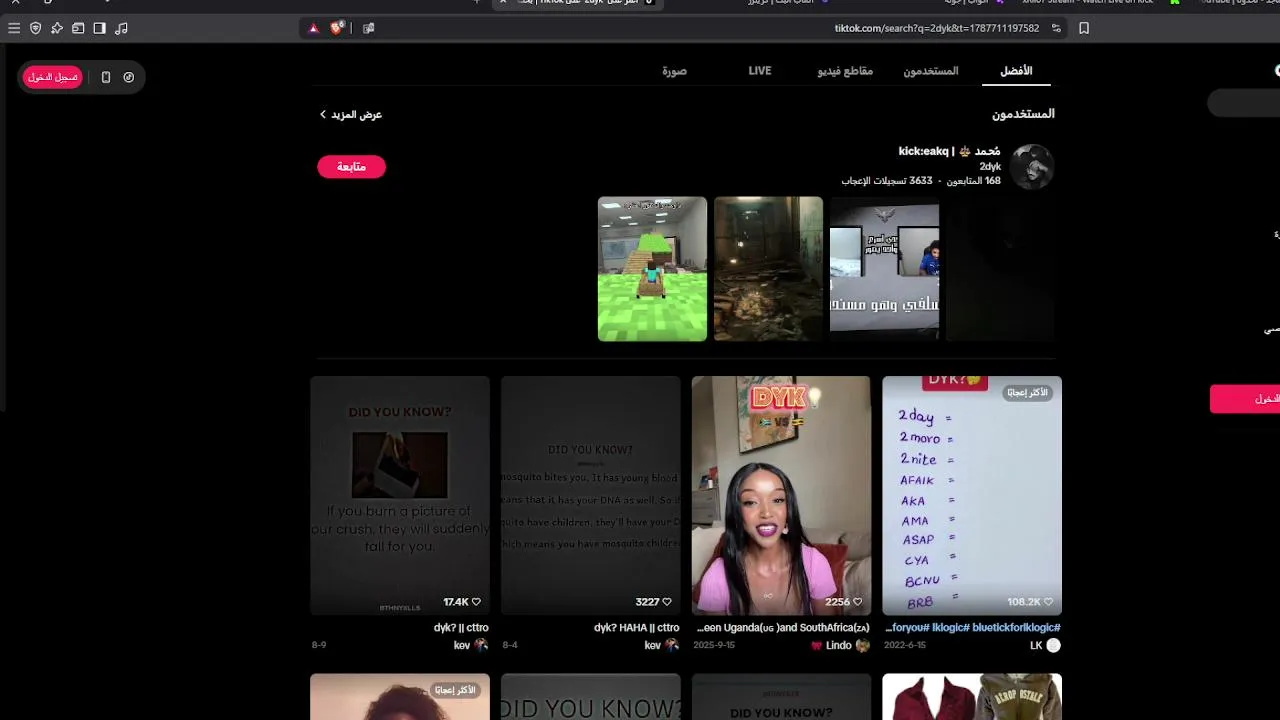This screenshot has width=1280, height=720.
Task: Click the 'dyk? HAHA || cttro' video title
Action: [637, 628]
